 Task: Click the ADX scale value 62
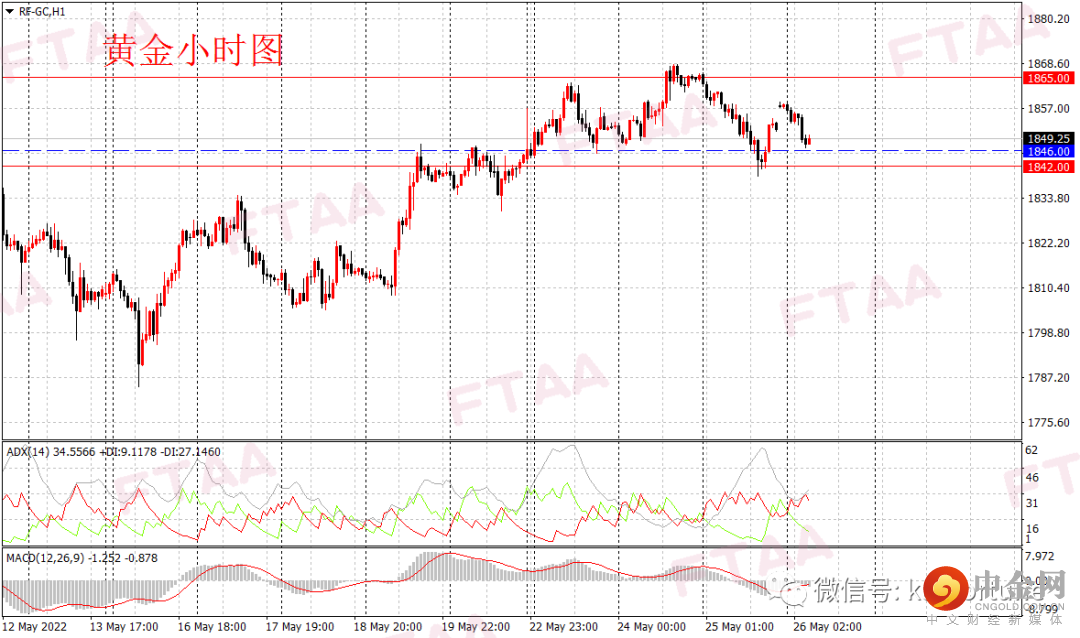coord(1032,450)
